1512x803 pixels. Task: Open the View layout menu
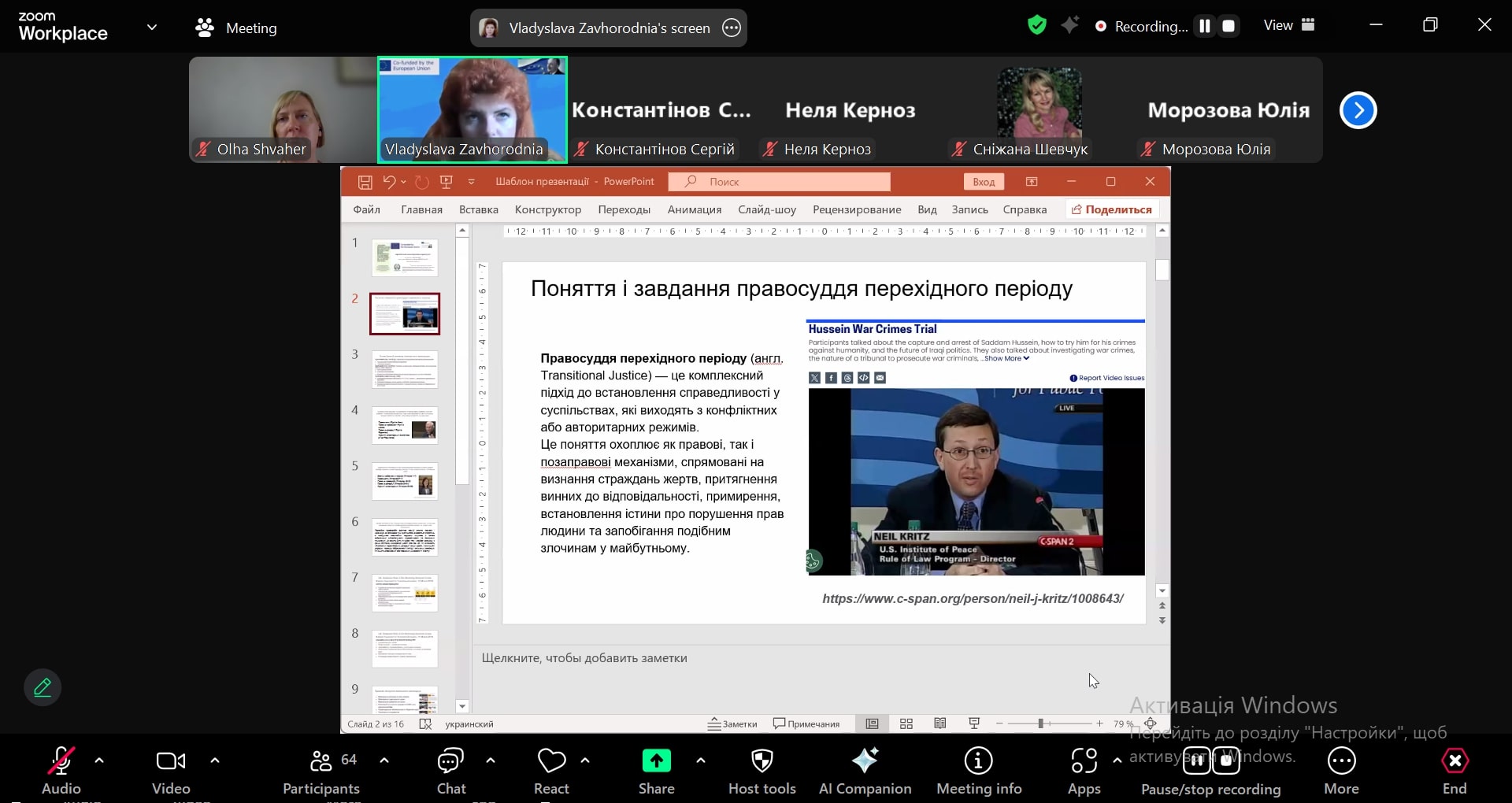tap(1289, 25)
